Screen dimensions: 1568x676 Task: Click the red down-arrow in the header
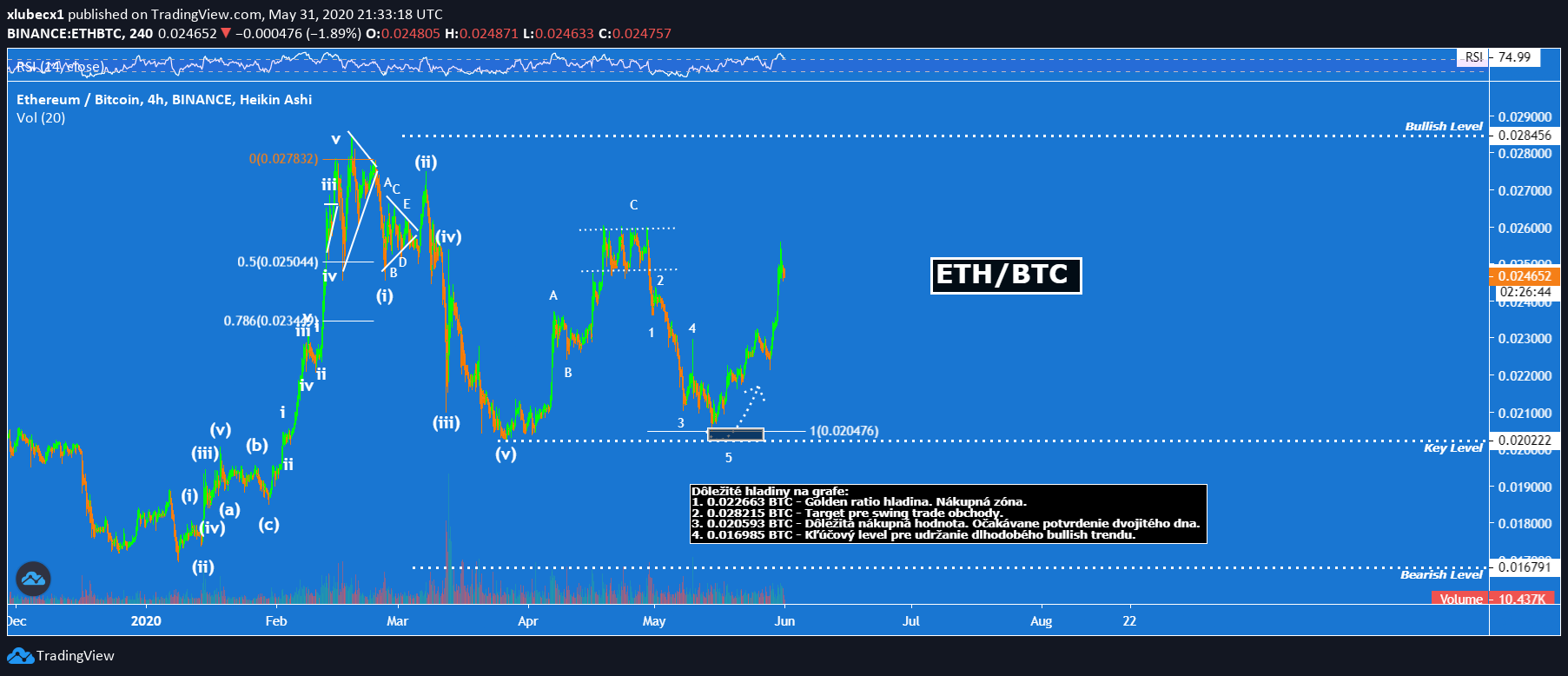(x=226, y=34)
